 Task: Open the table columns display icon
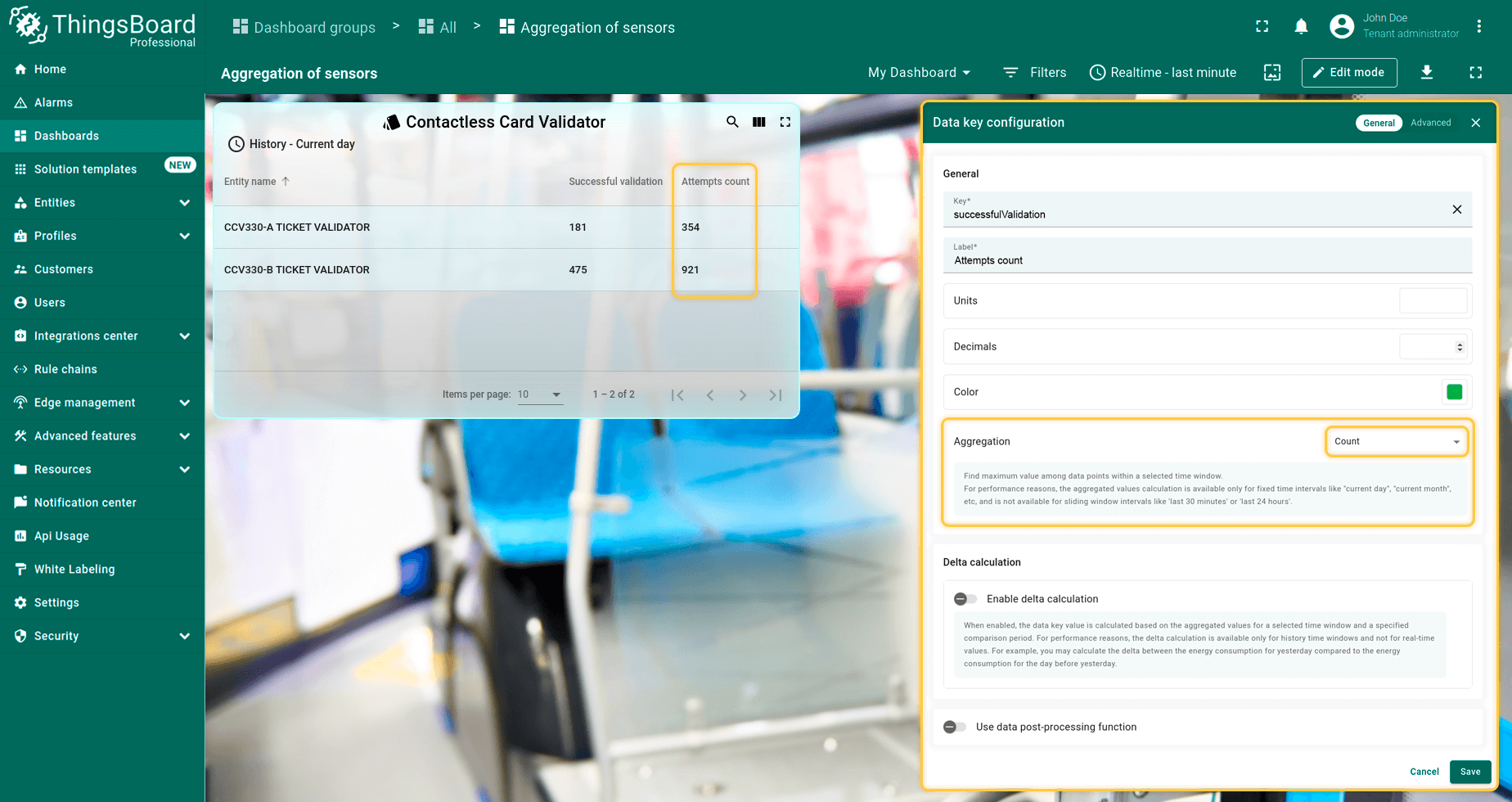(x=759, y=122)
